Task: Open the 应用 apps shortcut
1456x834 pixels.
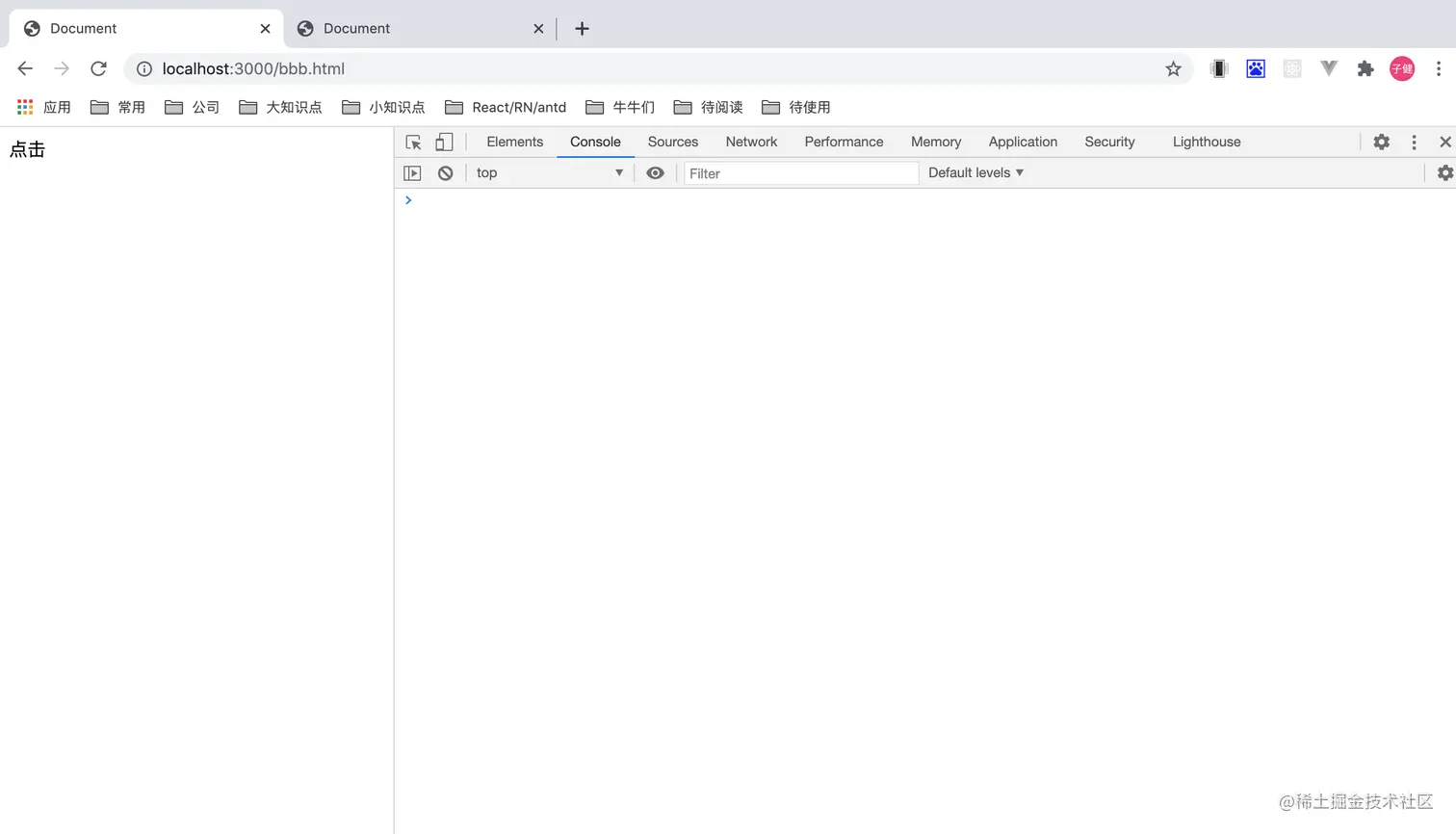Action: point(44,107)
